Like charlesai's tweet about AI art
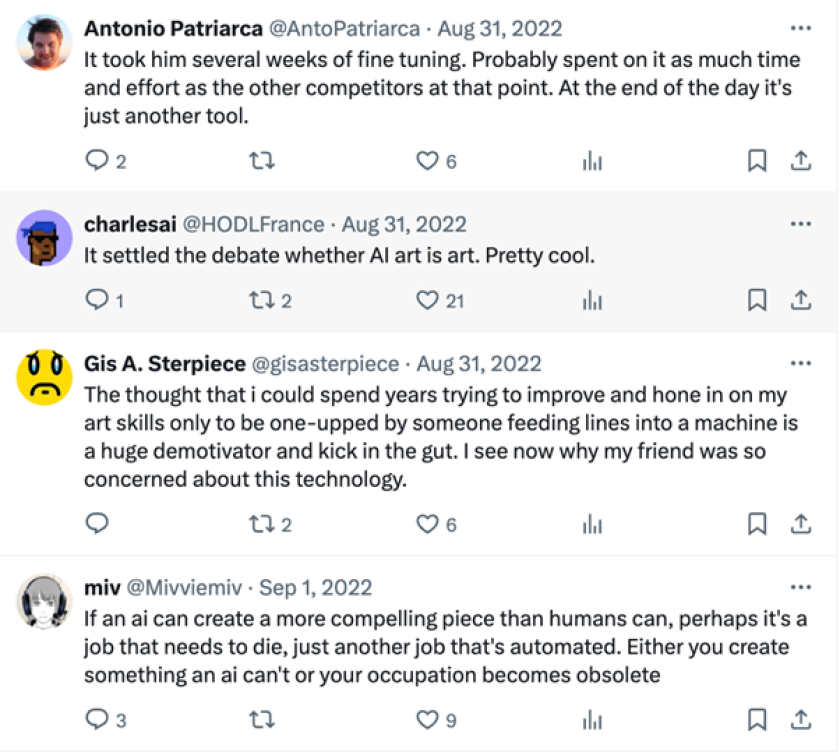 [427, 299]
